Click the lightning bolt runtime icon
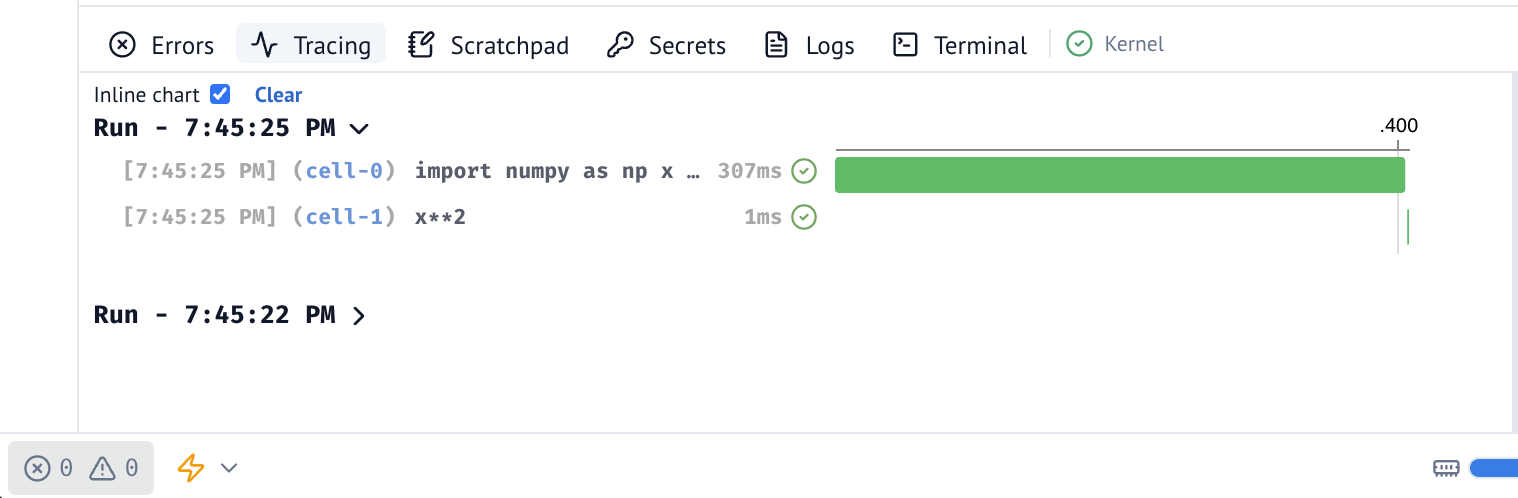 [x=190, y=467]
